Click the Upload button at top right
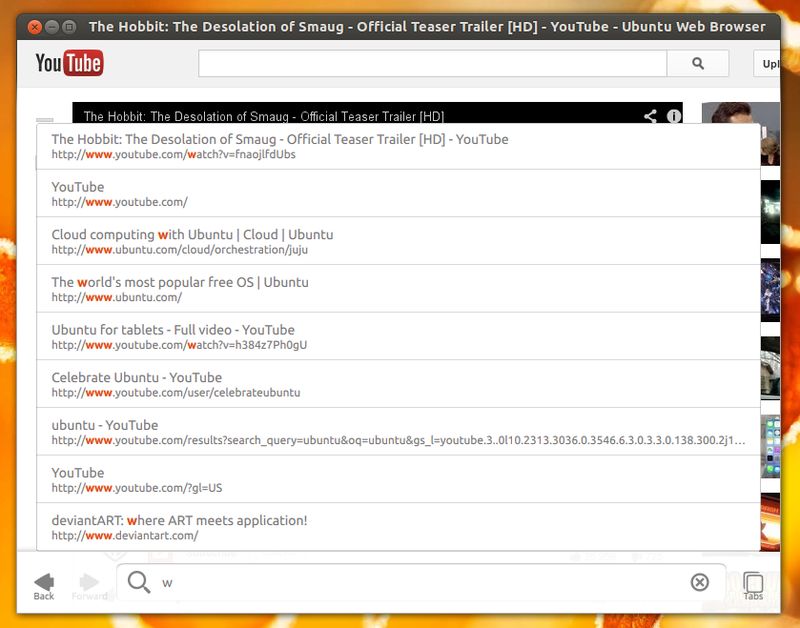The width and height of the screenshot is (800, 628). pyautogui.click(x=767, y=63)
